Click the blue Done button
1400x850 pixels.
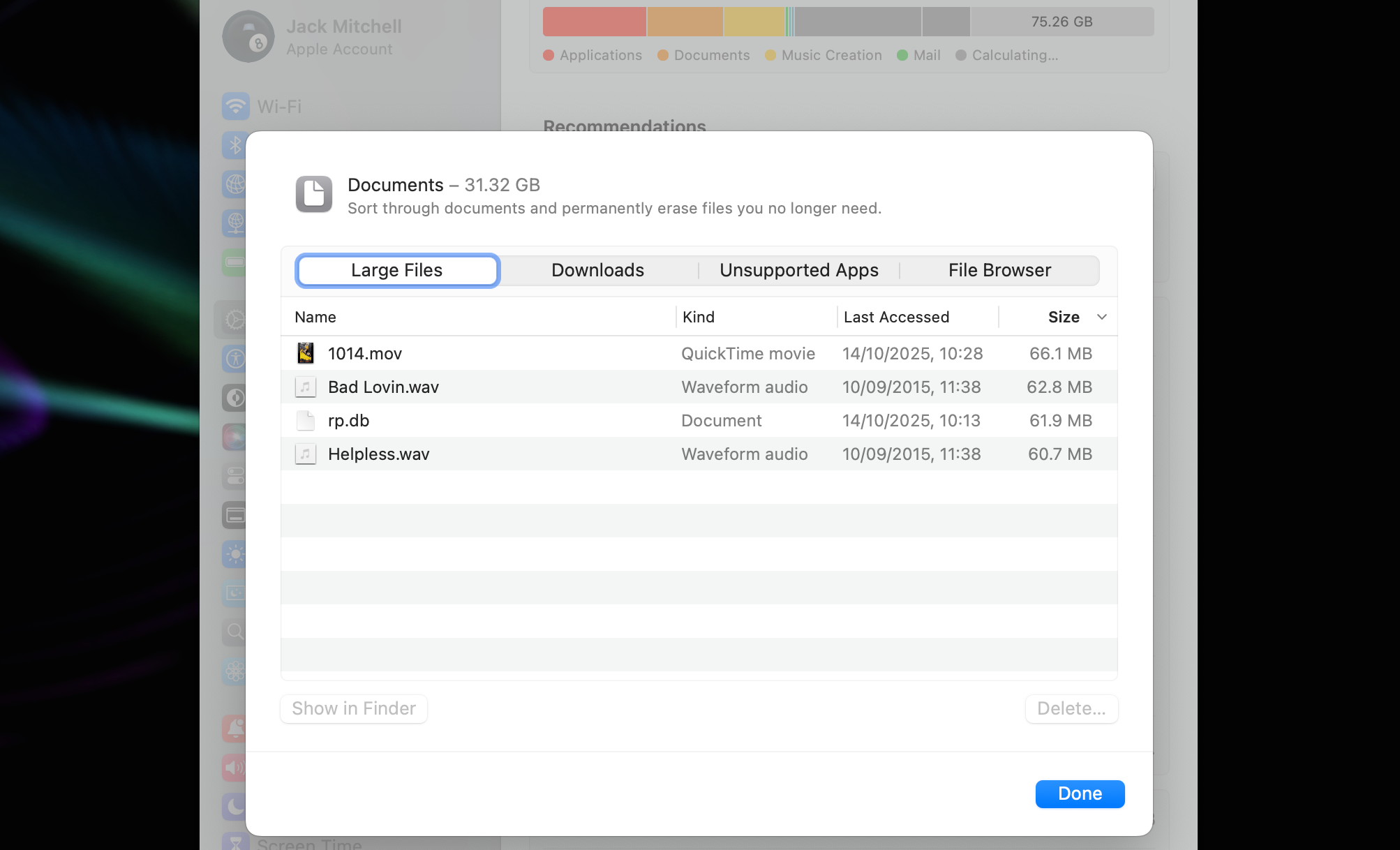[x=1080, y=793]
